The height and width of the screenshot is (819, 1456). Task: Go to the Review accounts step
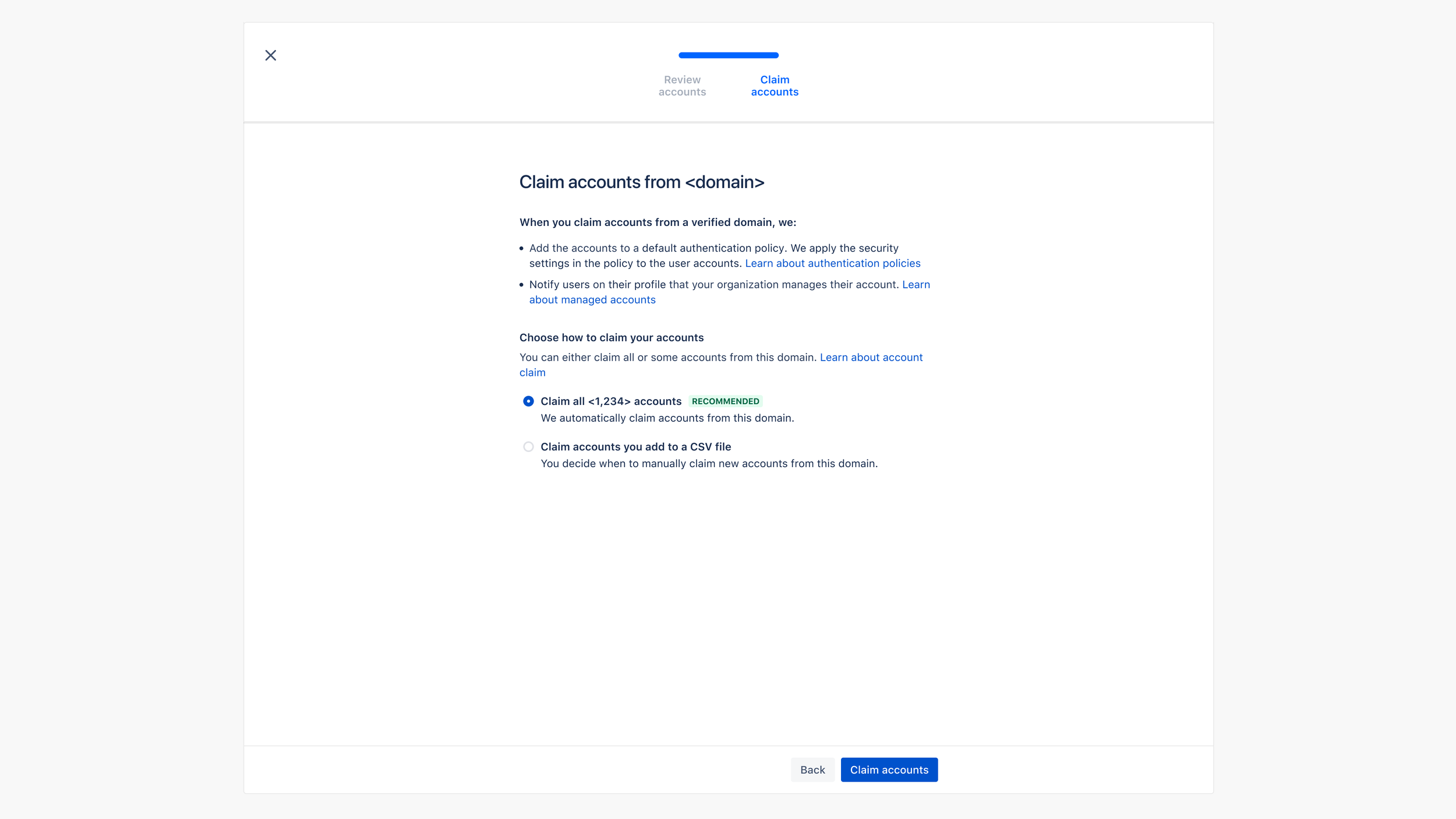[x=682, y=86]
